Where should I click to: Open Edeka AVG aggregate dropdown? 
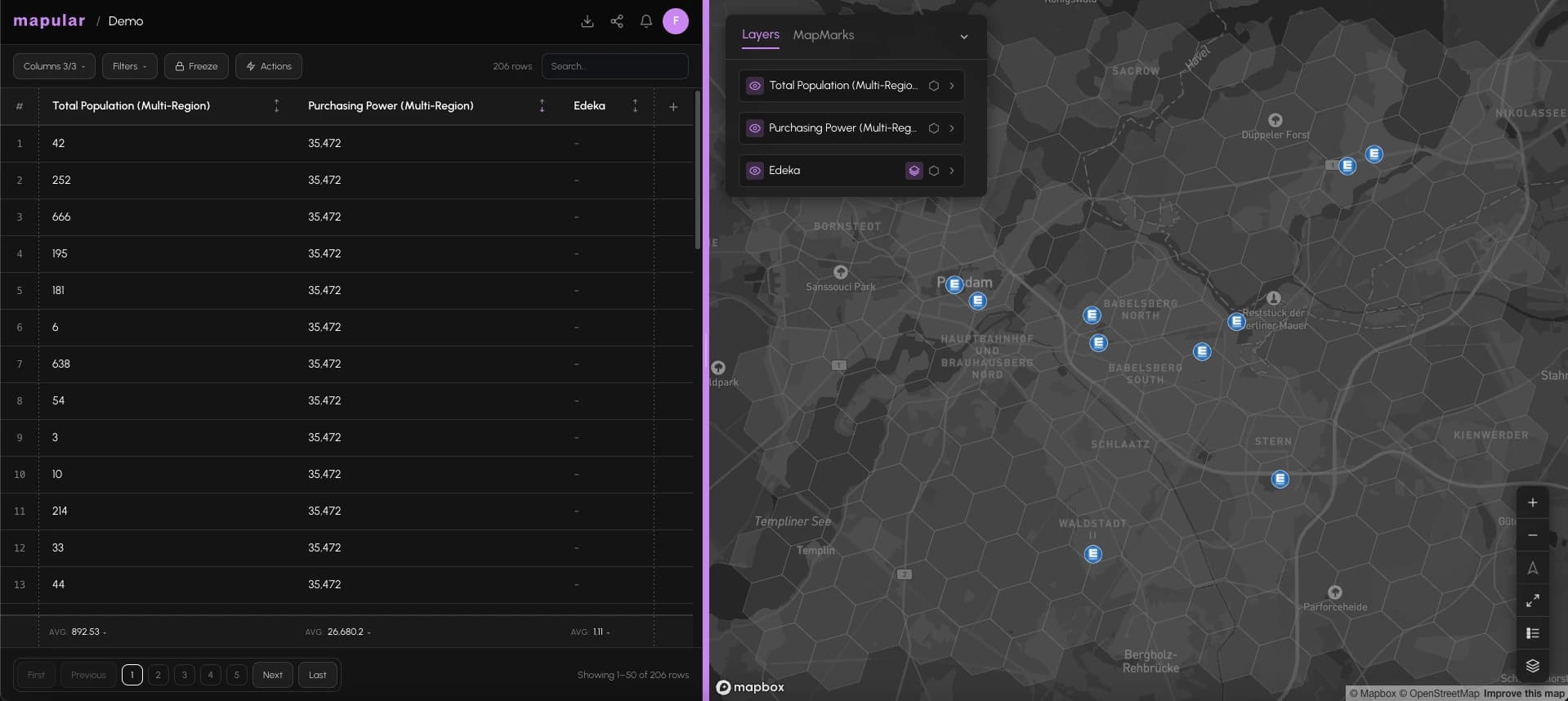tap(591, 632)
